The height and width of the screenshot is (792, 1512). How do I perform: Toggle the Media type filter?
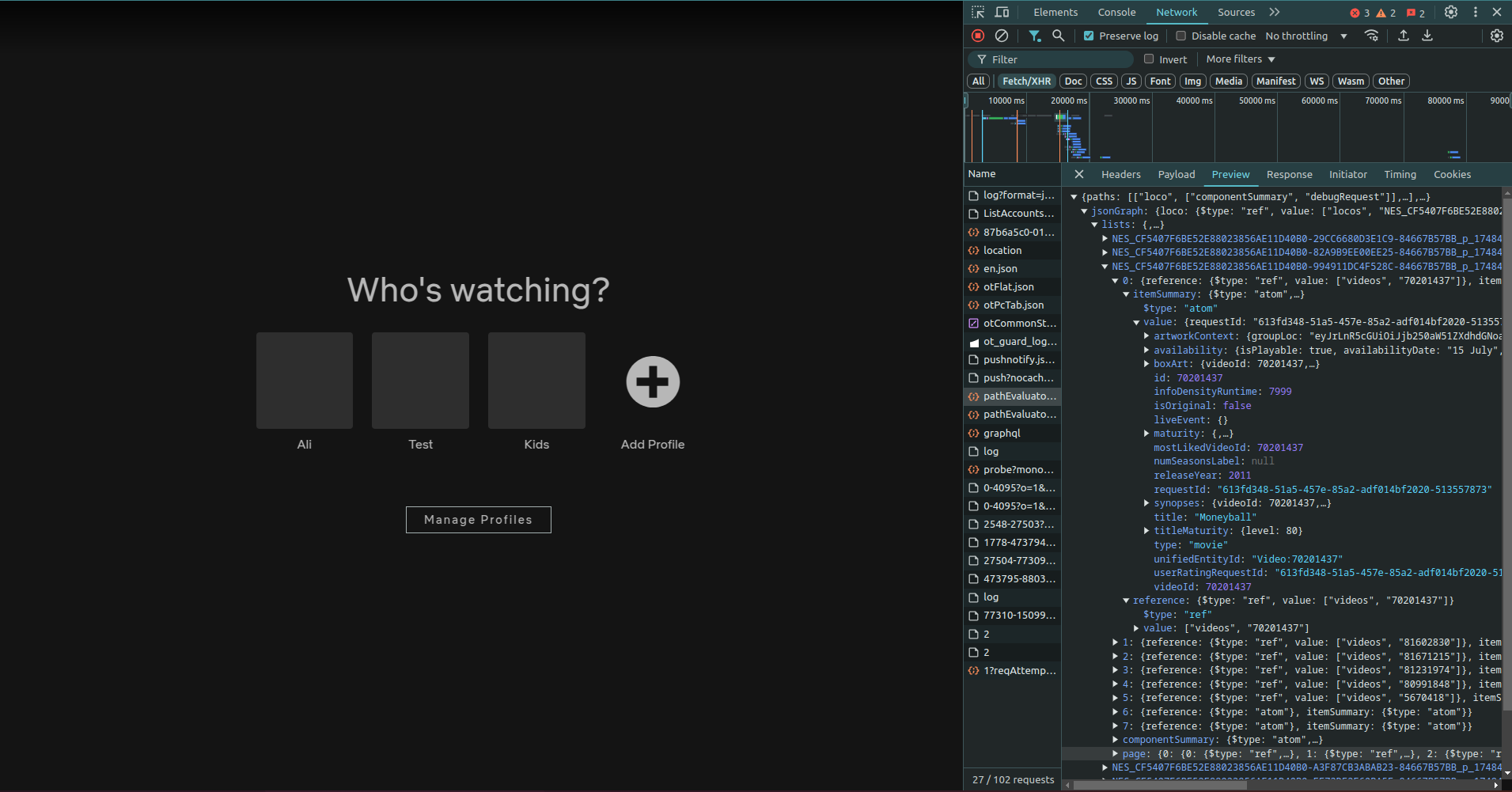(1229, 81)
